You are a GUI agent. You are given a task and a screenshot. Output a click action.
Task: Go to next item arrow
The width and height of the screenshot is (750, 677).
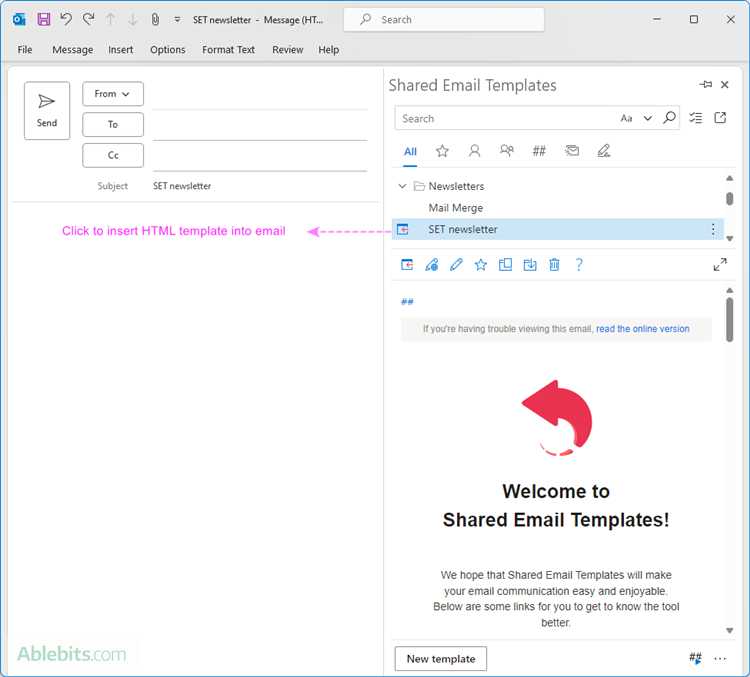(133, 20)
